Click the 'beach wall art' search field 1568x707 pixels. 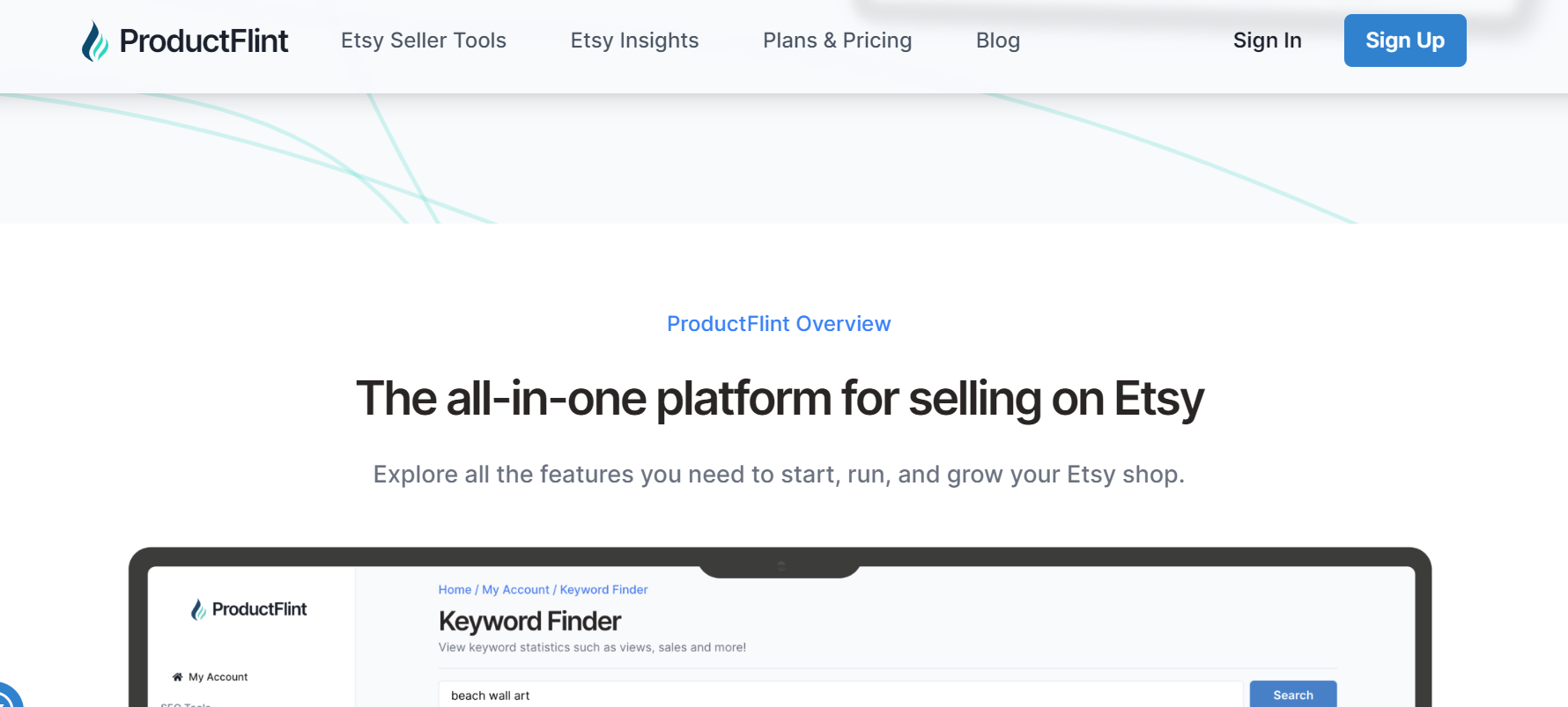point(839,695)
